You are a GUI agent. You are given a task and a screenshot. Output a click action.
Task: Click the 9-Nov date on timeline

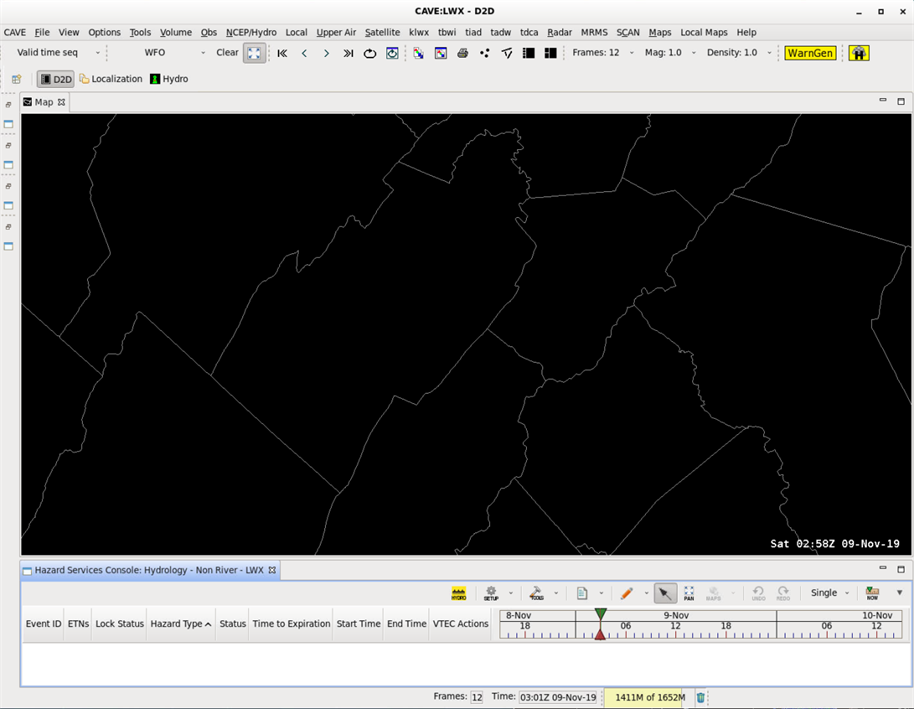(x=676, y=616)
